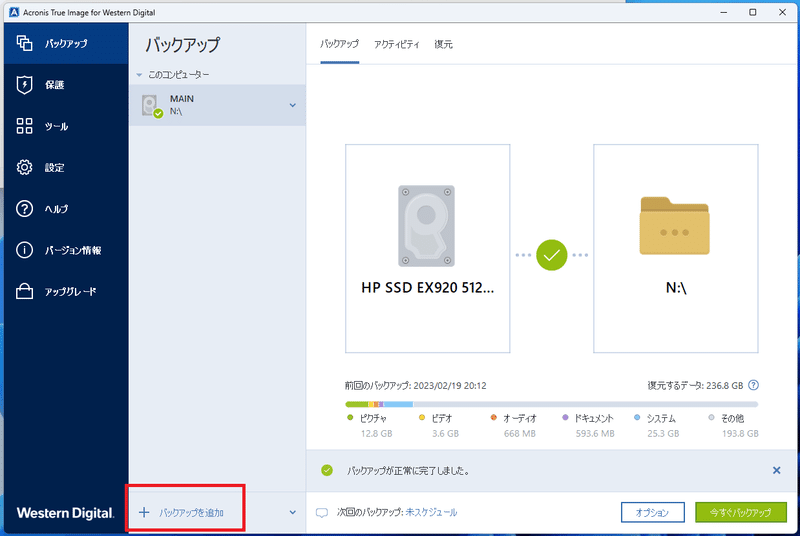The height and width of the screenshot is (536, 800).
Task: Click the blue システム legend dot
Action: point(637,418)
